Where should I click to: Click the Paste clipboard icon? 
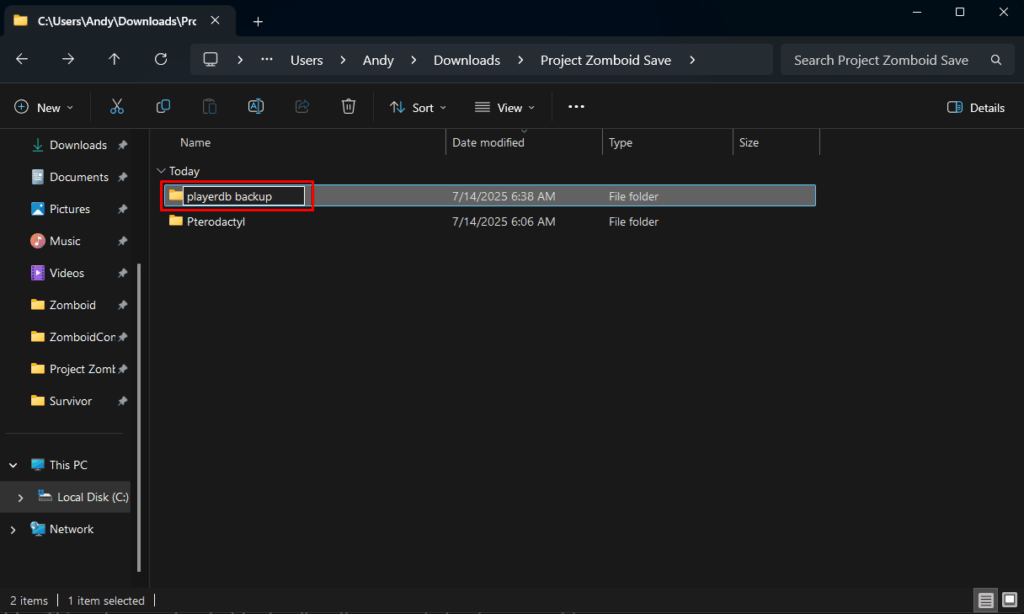[x=210, y=106]
